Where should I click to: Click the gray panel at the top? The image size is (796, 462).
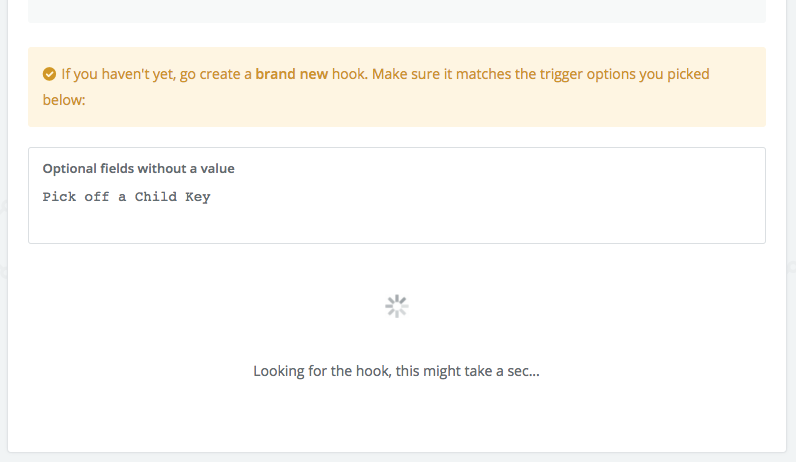click(396, 10)
